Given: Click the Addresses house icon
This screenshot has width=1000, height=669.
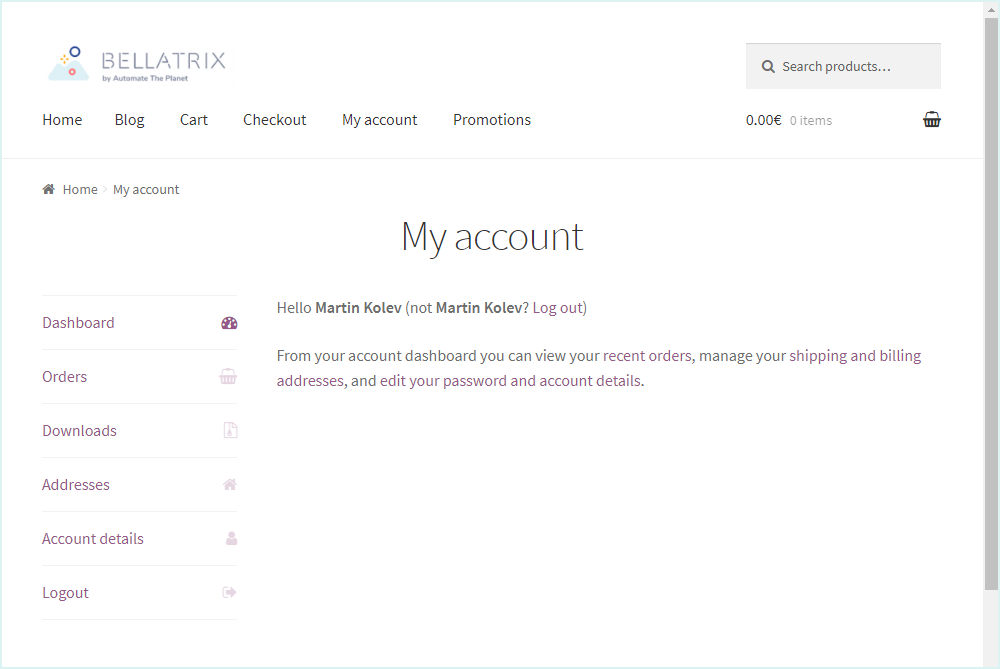Looking at the screenshot, I should (x=230, y=485).
